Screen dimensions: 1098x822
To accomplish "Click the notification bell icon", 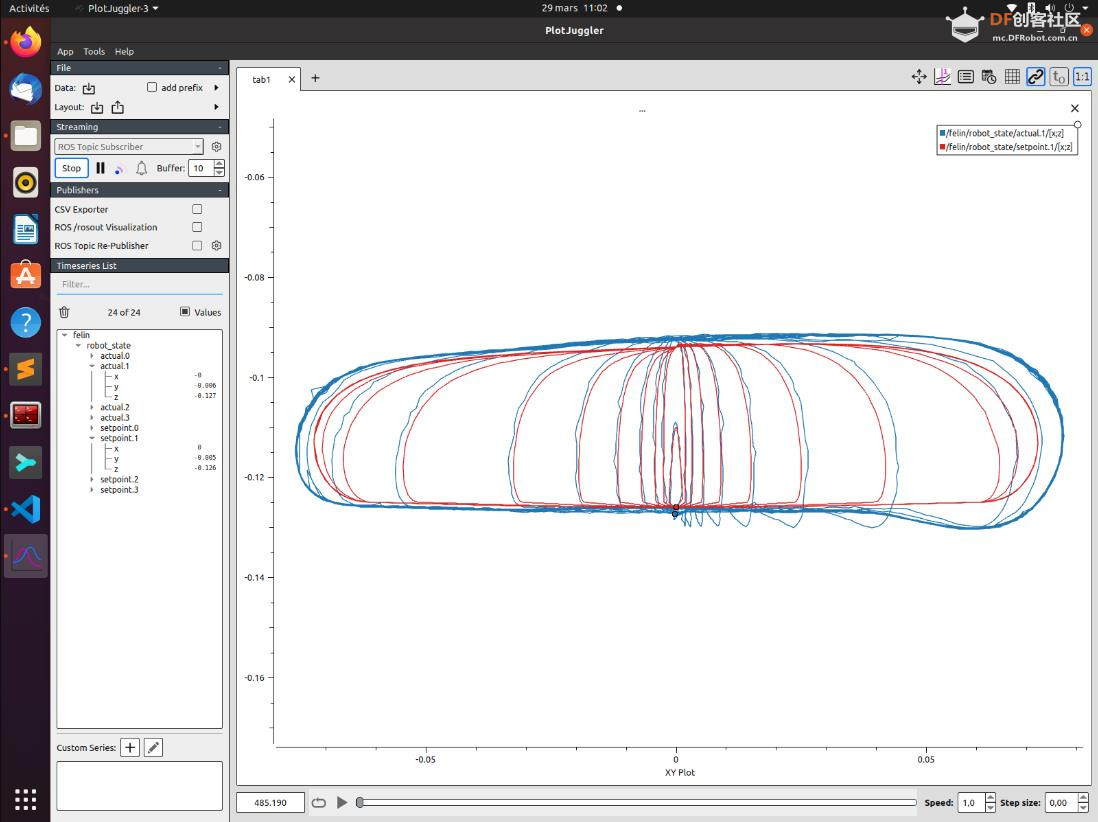I will click(141, 168).
